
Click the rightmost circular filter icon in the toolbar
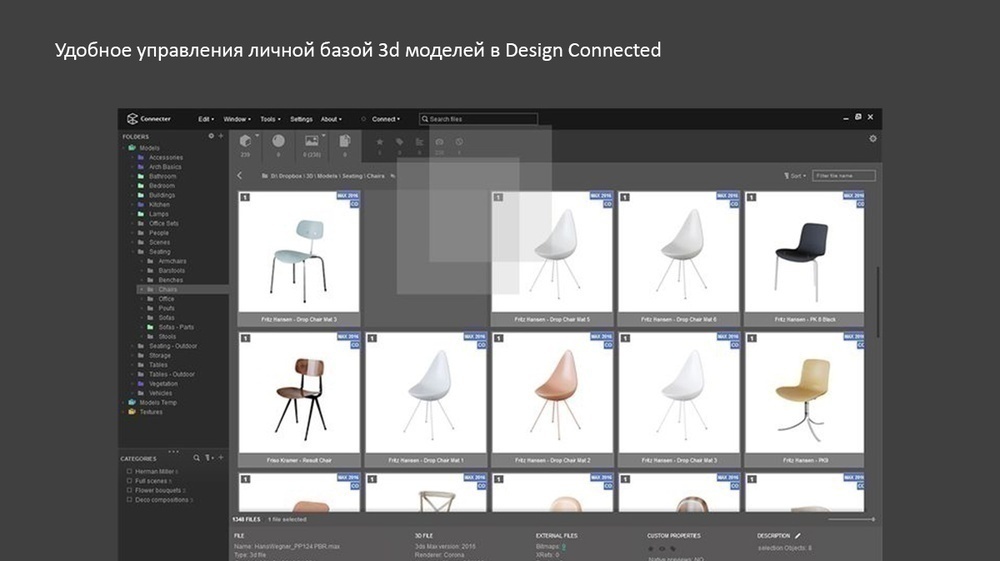pyautogui.click(x=459, y=142)
